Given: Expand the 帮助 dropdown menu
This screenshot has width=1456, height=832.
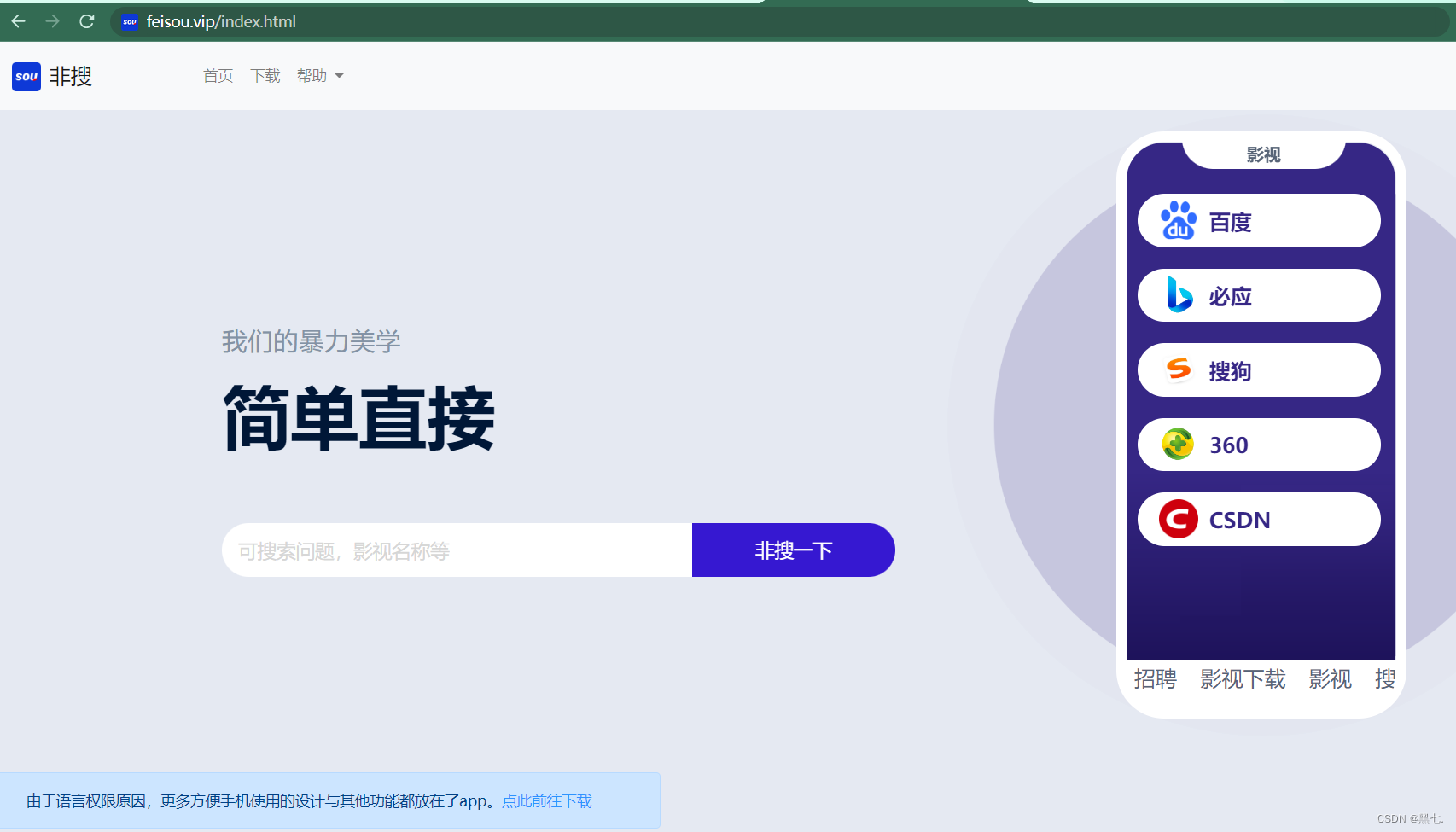Looking at the screenshot, I should 320,76.
